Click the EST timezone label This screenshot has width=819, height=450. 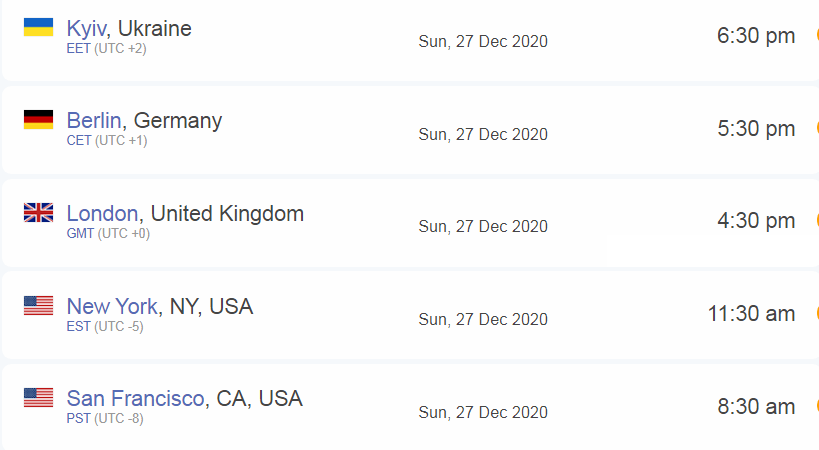(x=78, y=326)
